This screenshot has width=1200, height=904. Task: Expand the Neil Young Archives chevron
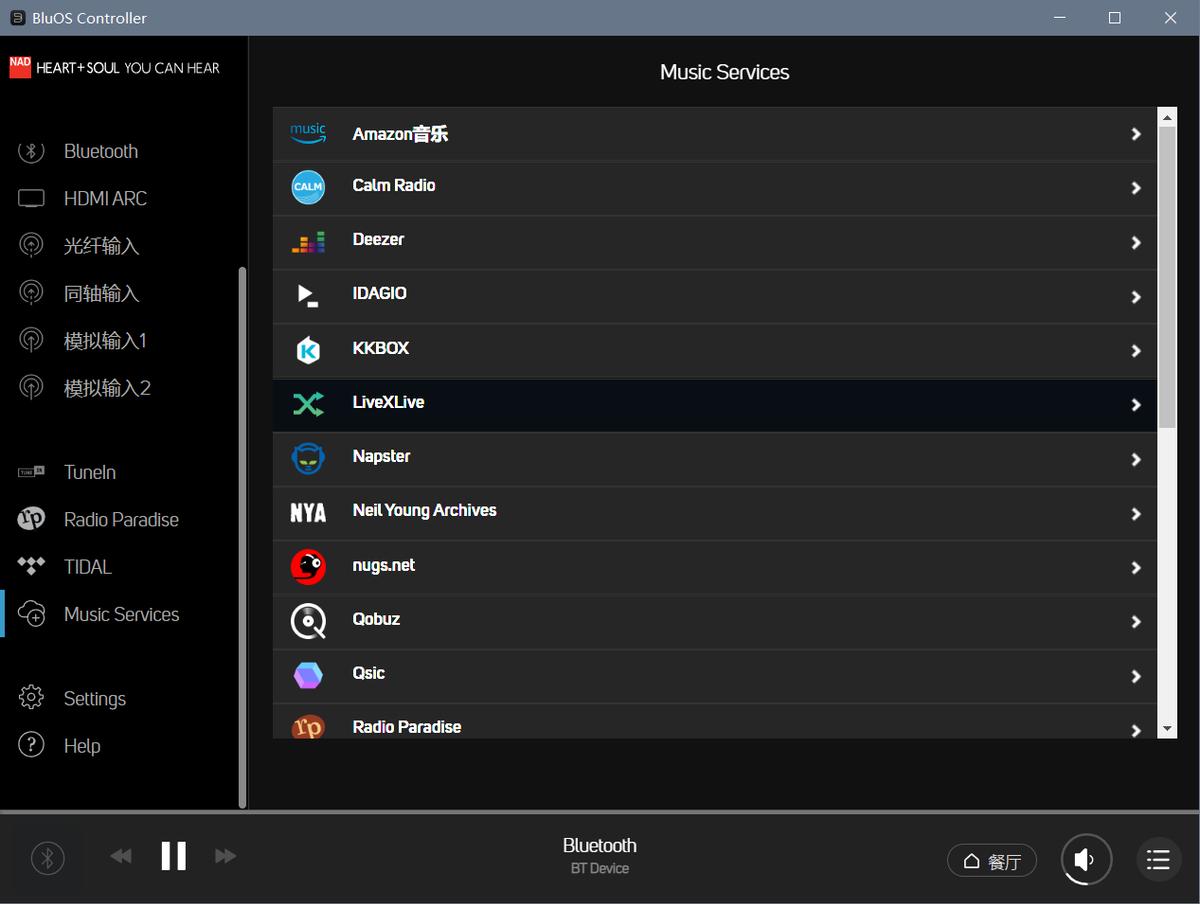(x=1136, y=513)
